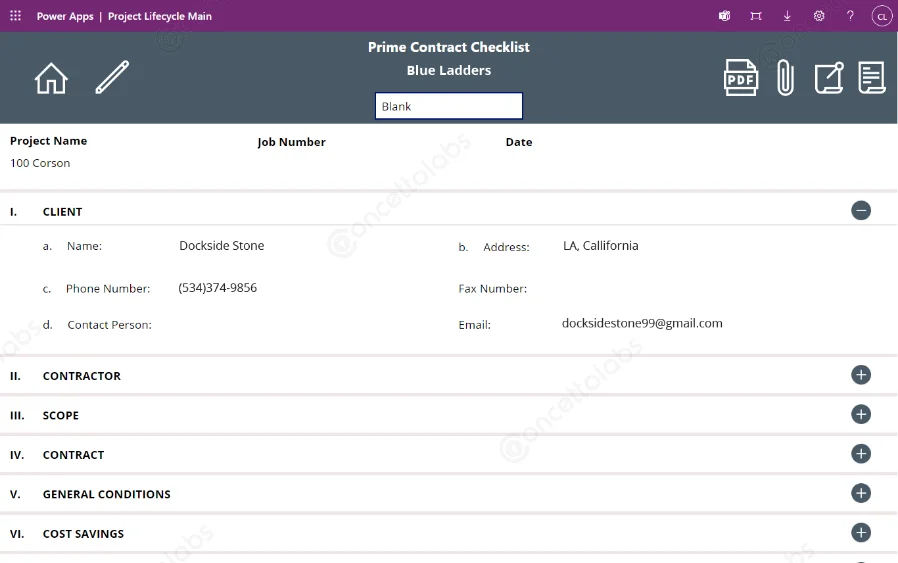Go to the Home screen icon
The width and height of the screenshot is (898, 563).
51,78
